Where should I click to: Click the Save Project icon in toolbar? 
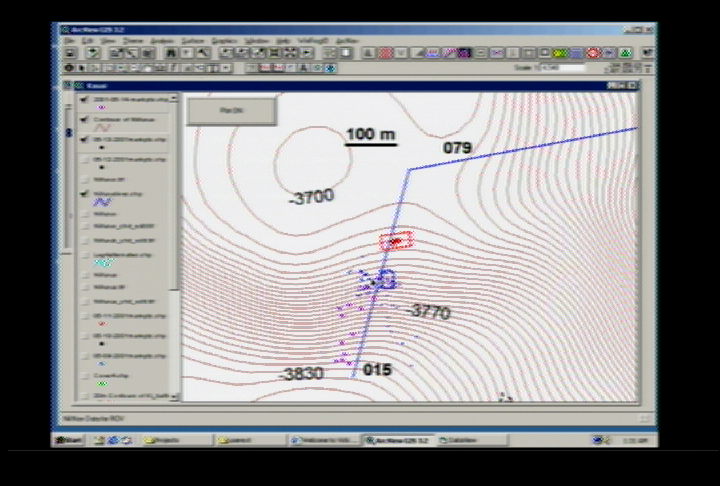pos(71,52)
